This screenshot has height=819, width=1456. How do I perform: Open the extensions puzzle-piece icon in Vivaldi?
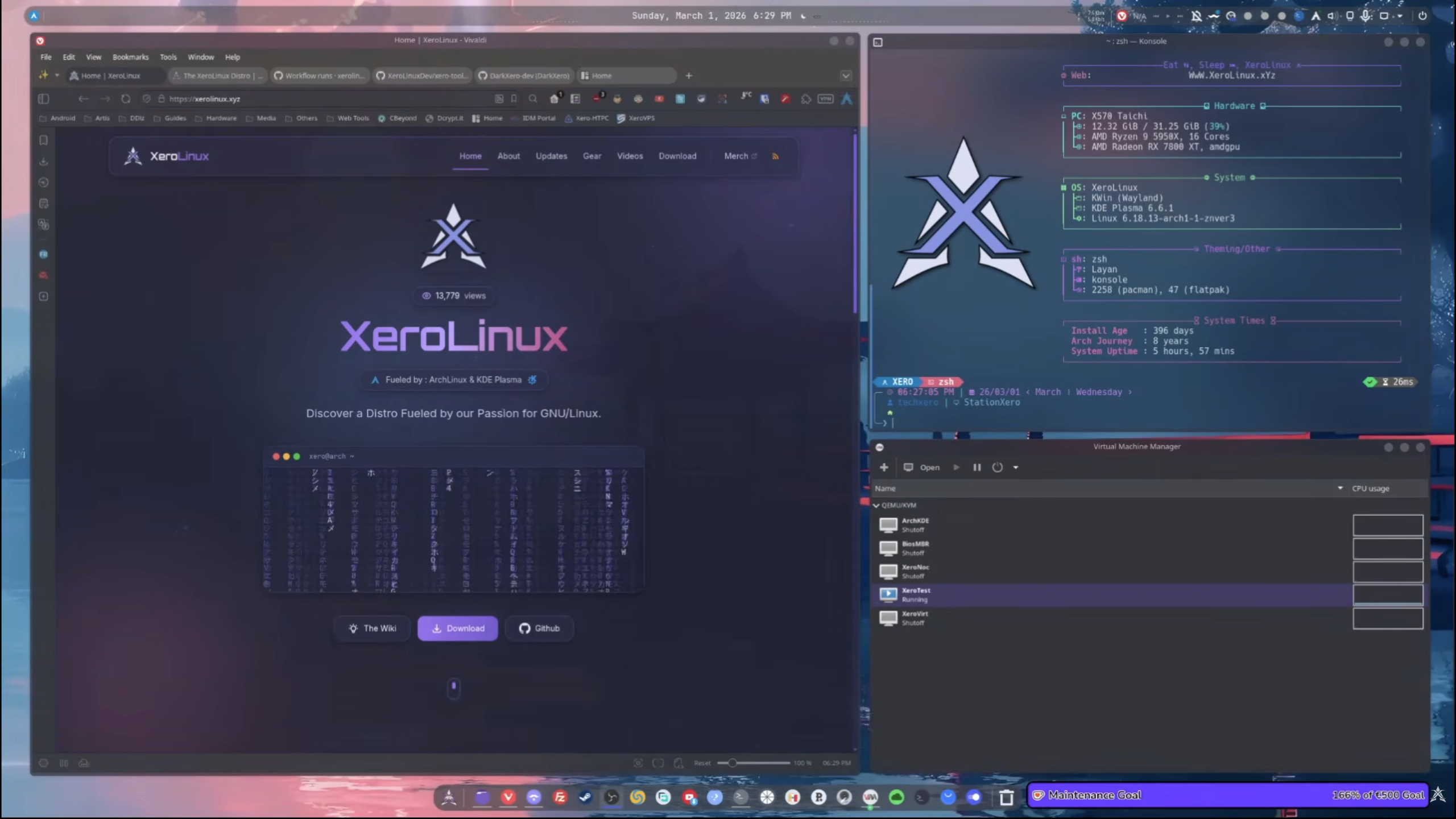(806, 98)
